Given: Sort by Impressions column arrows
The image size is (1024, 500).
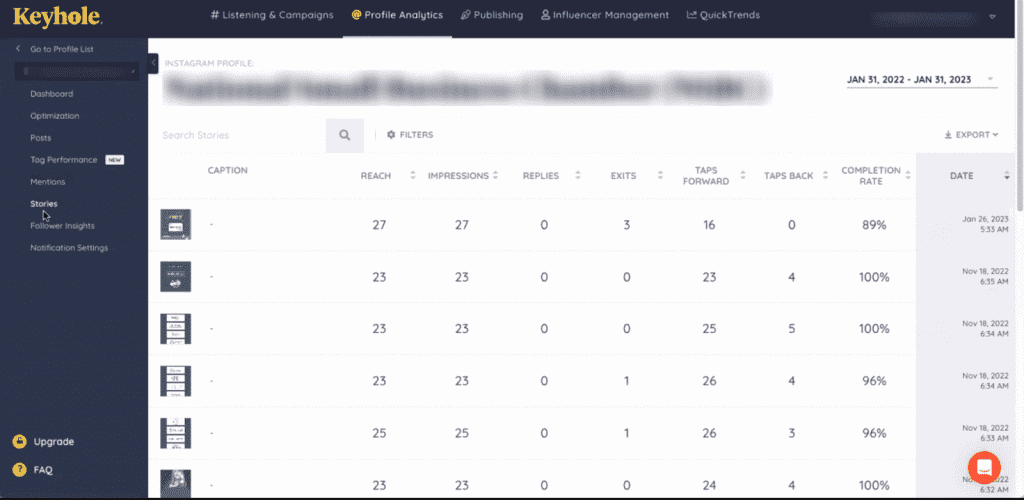Looking at the screenshot, I should pyautogui.click(x=495, y=176).
